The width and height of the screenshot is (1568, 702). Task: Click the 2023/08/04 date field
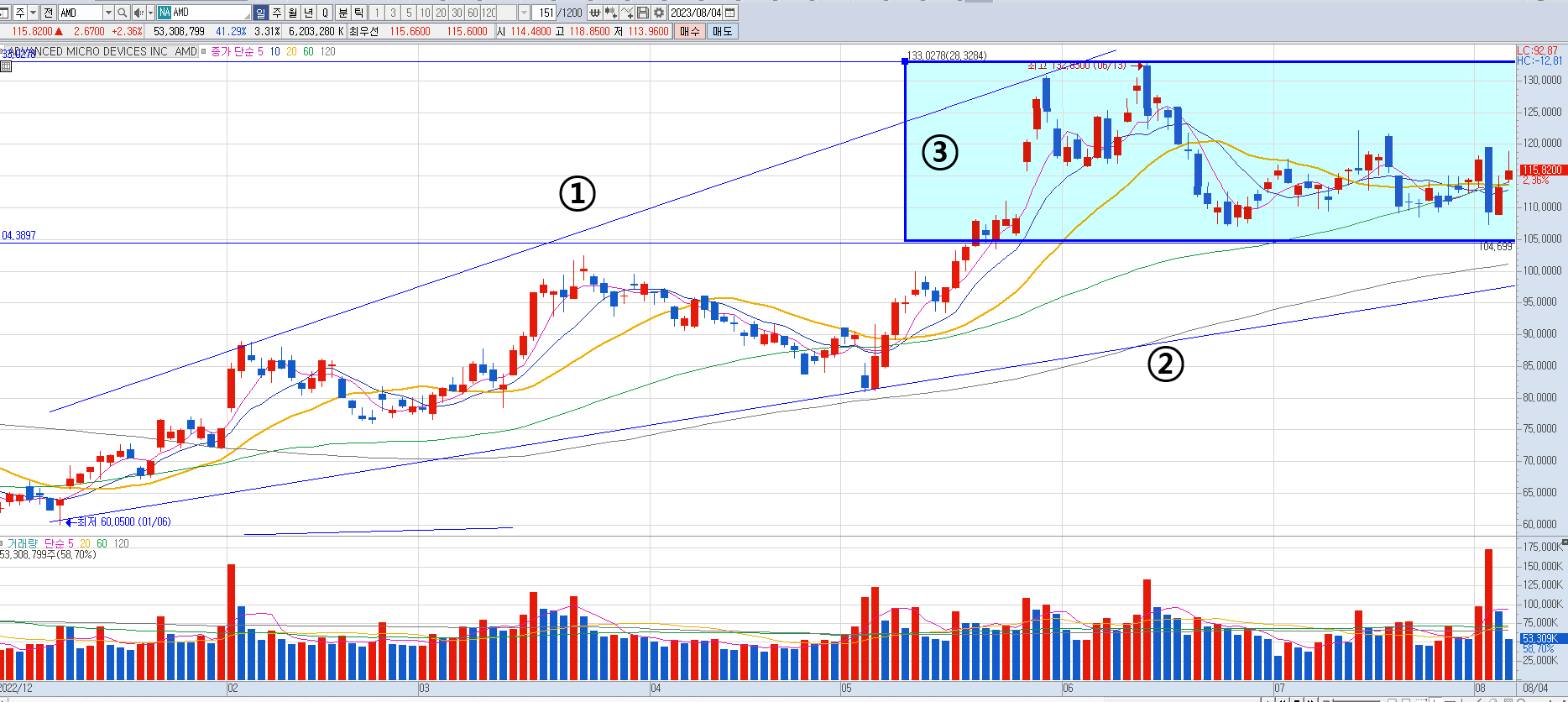coord(696,13)
